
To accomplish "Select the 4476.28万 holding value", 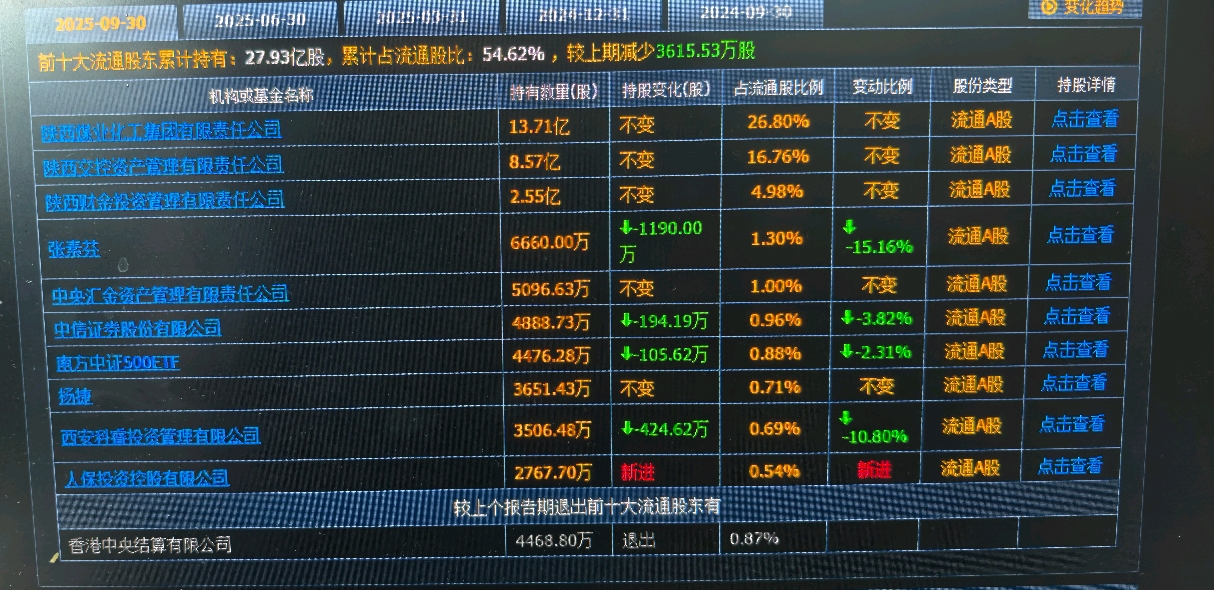I will (550, 355).
